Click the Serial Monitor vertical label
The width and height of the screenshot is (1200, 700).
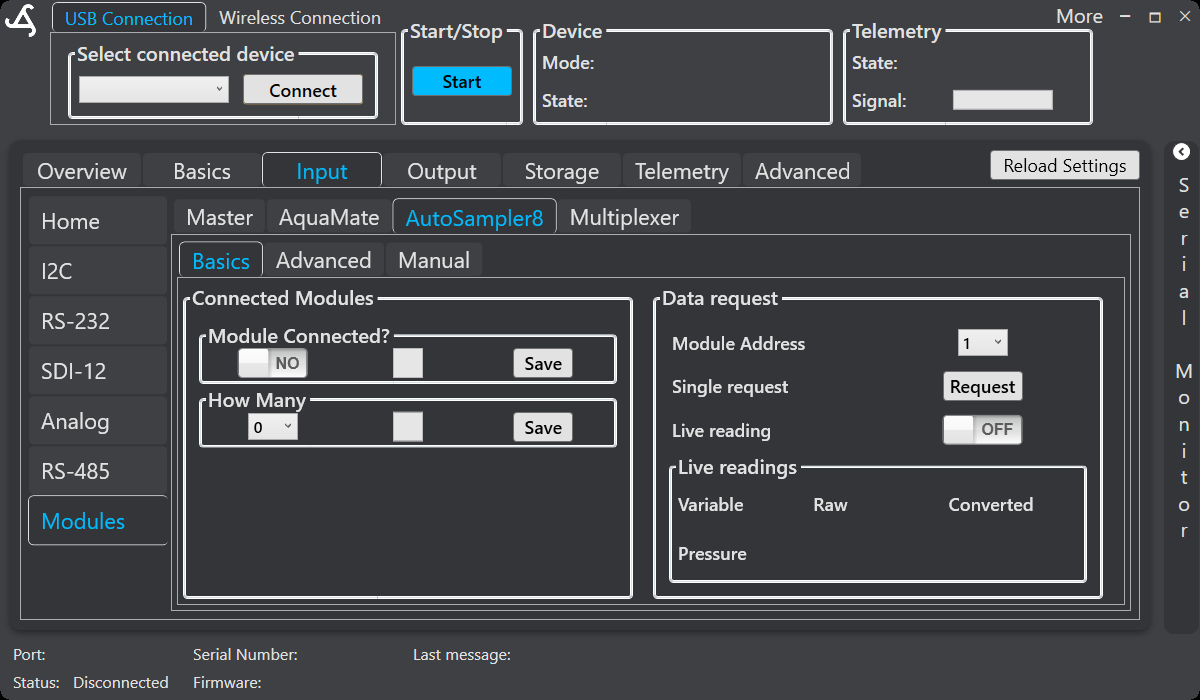[x=1183, y=358]
